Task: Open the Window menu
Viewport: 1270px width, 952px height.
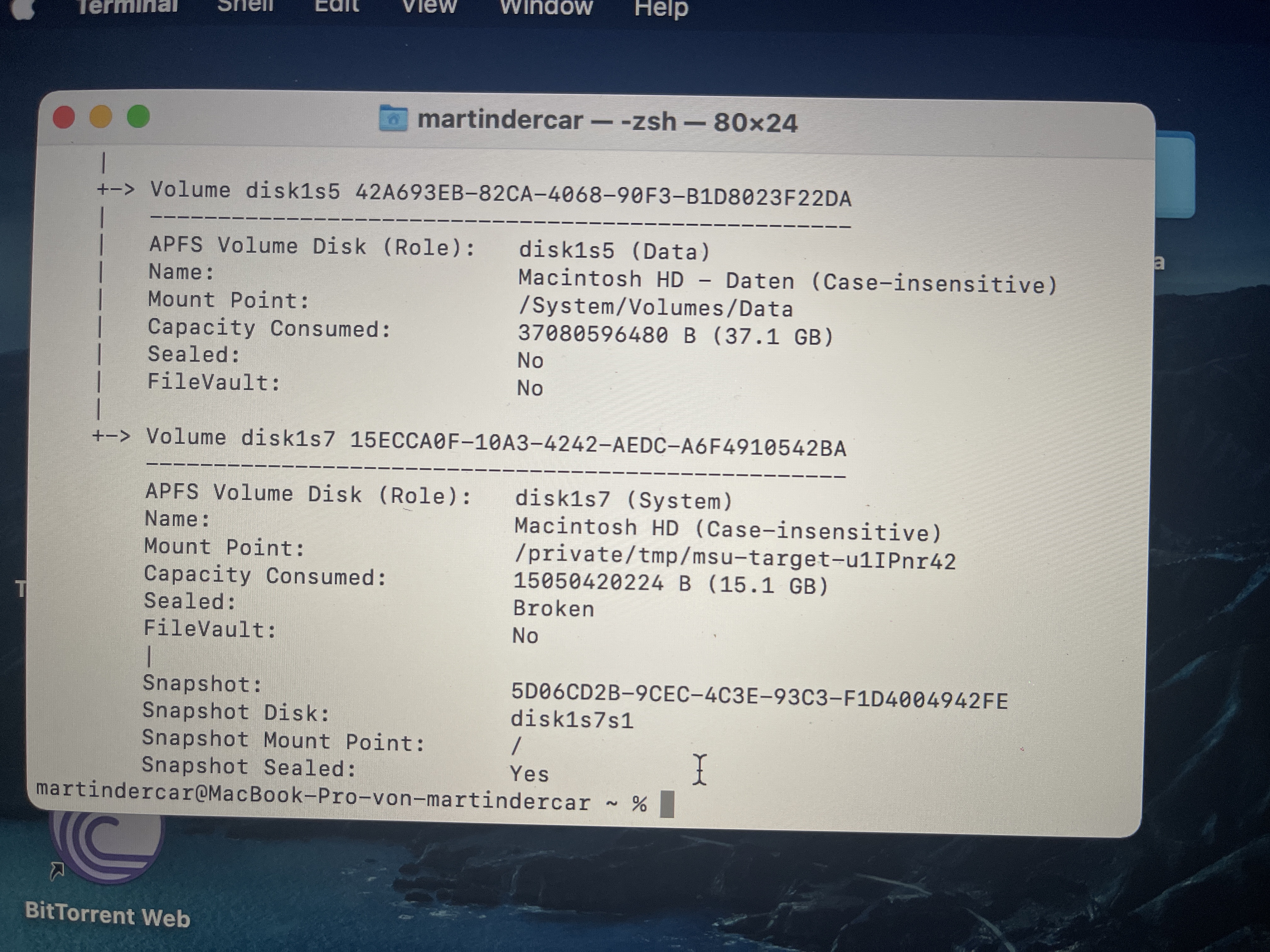Action: (546, 7)
